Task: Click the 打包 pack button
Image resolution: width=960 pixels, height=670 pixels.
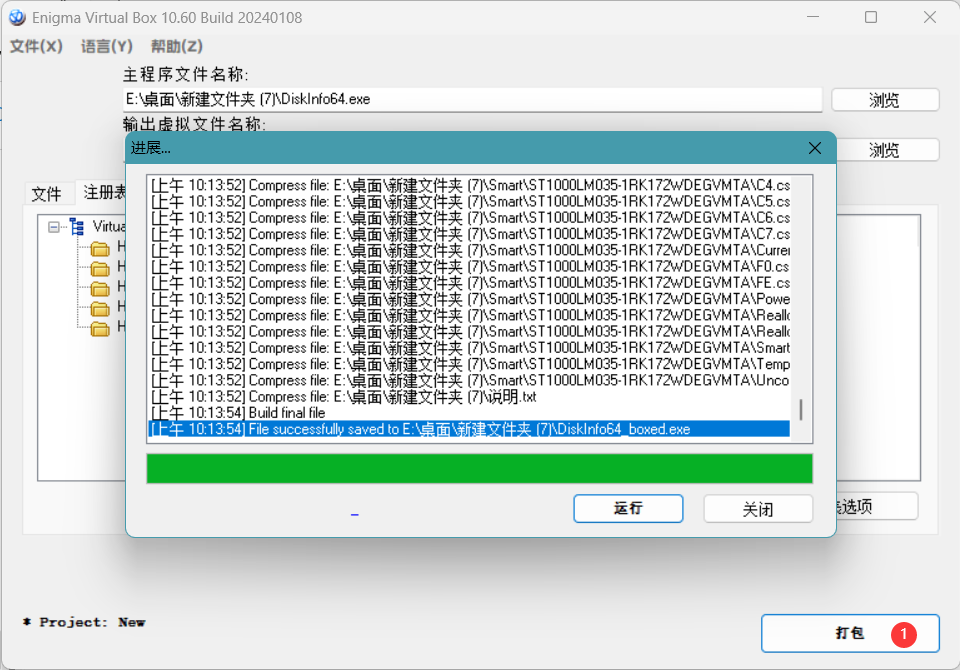Action: click(x=850, y=633)
